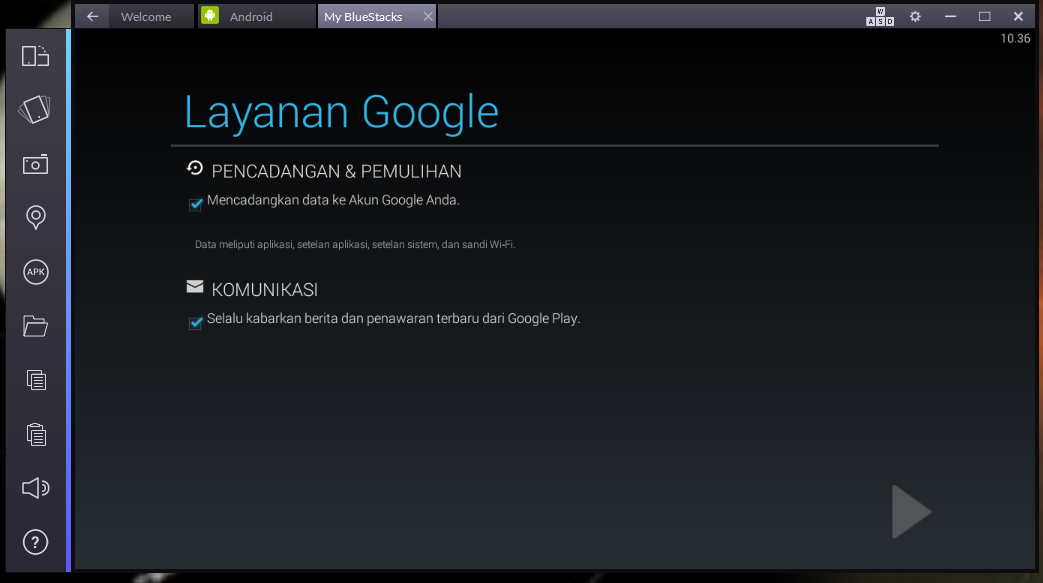Click the Android tab icon
The width and height of the screenshot is (1043, 583).
point(210,15)
